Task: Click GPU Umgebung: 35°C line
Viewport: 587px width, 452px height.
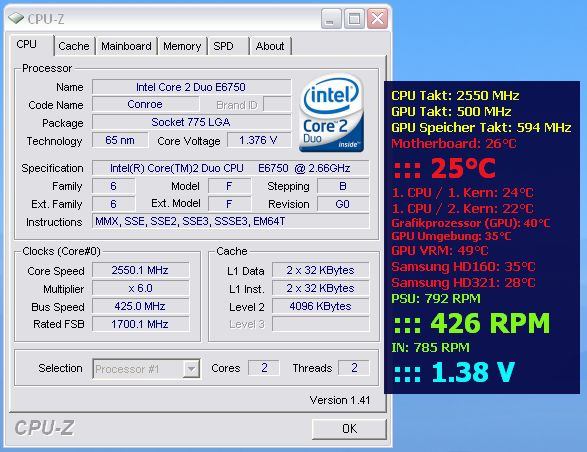Action: pos(451,236)
